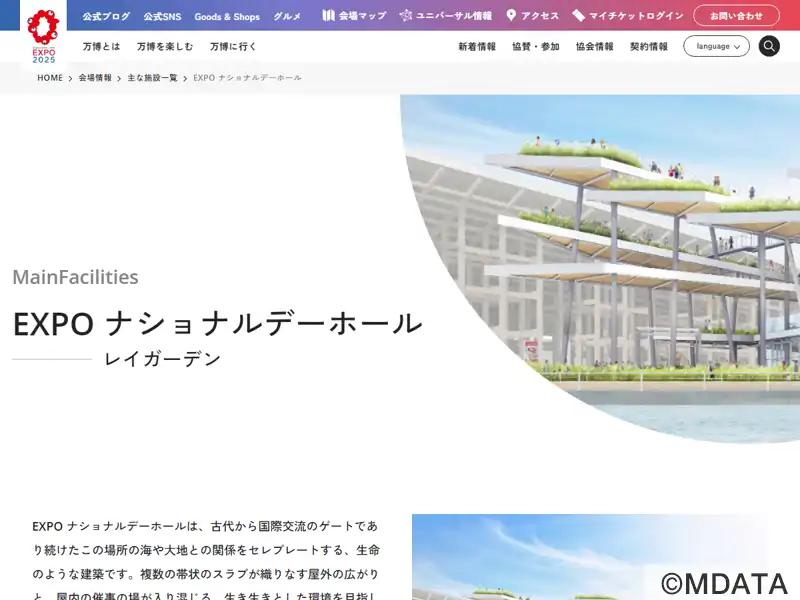Go to Goods & Shops
Screen dimensions: 800x600
pyautogui.click(x=227, y=16)
